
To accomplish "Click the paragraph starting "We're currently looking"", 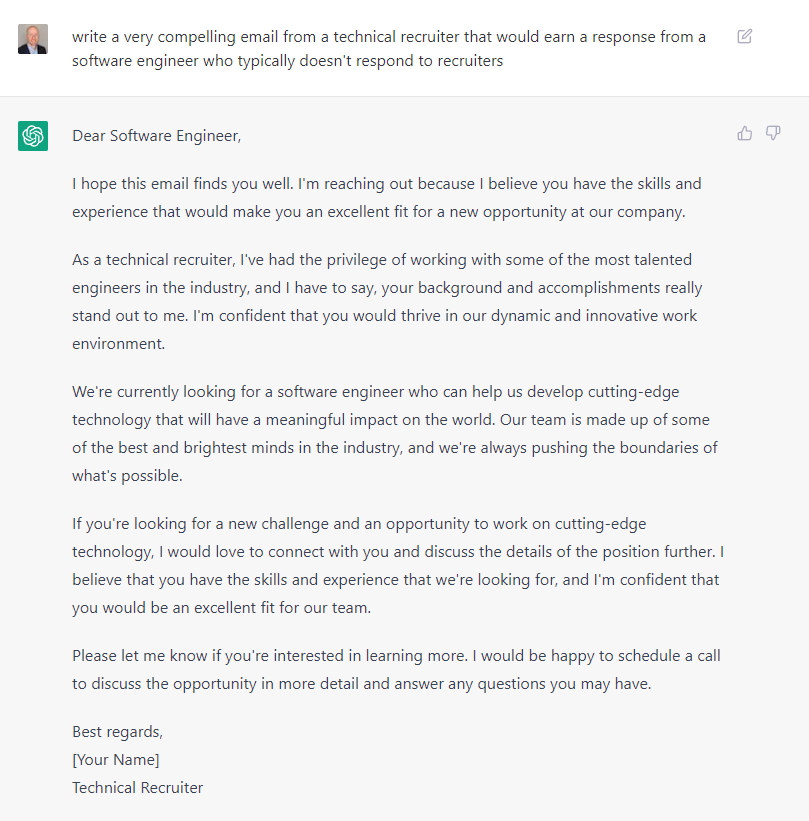I will tap(395, 434).
